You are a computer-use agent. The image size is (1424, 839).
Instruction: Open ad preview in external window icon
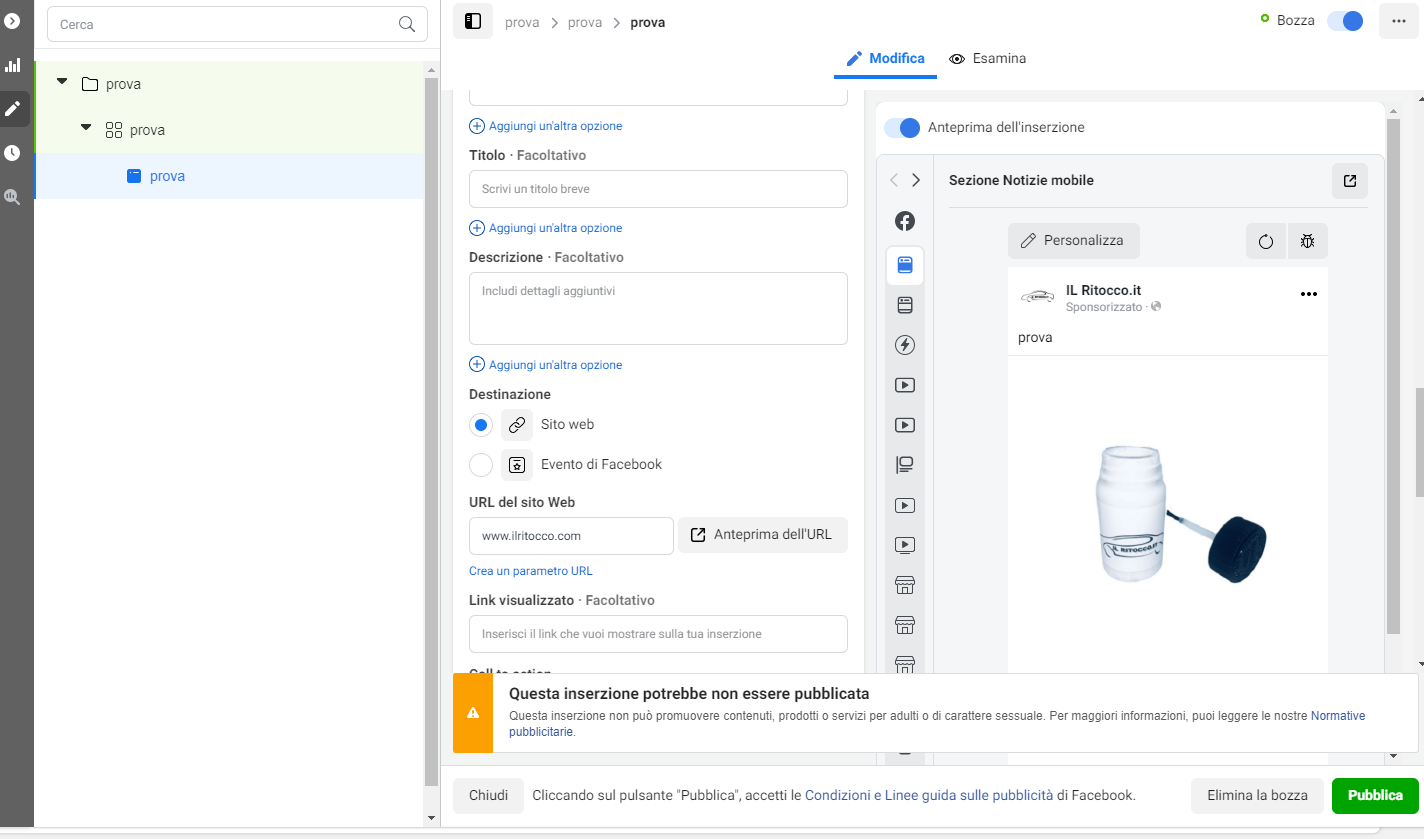[1349, 181]
